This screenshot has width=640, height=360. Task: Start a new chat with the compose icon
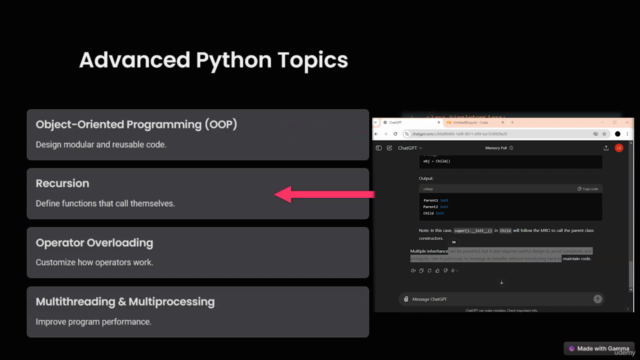[389, 148]
